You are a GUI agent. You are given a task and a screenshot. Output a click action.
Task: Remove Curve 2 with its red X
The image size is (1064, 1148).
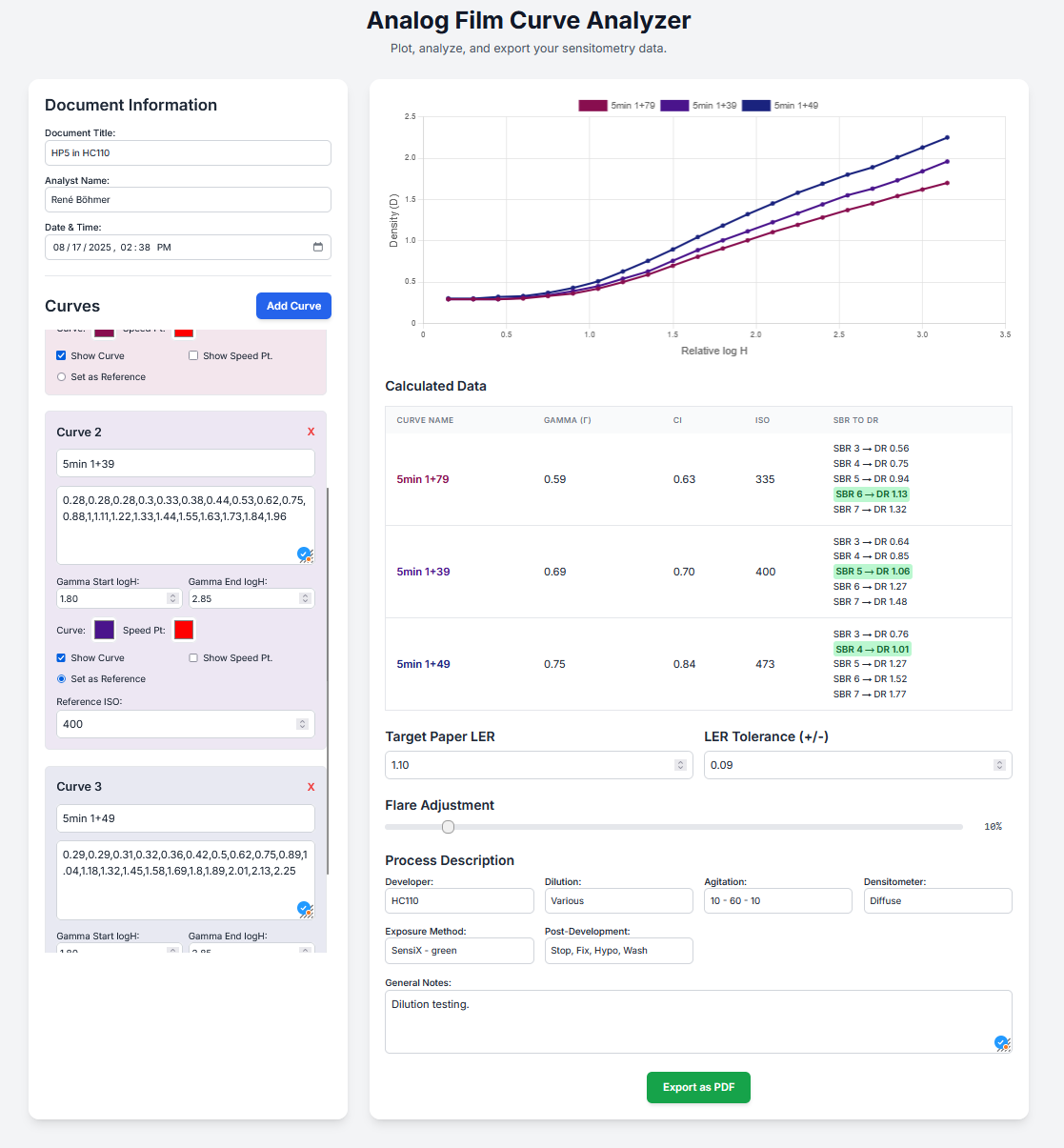[x=311, y=433]
